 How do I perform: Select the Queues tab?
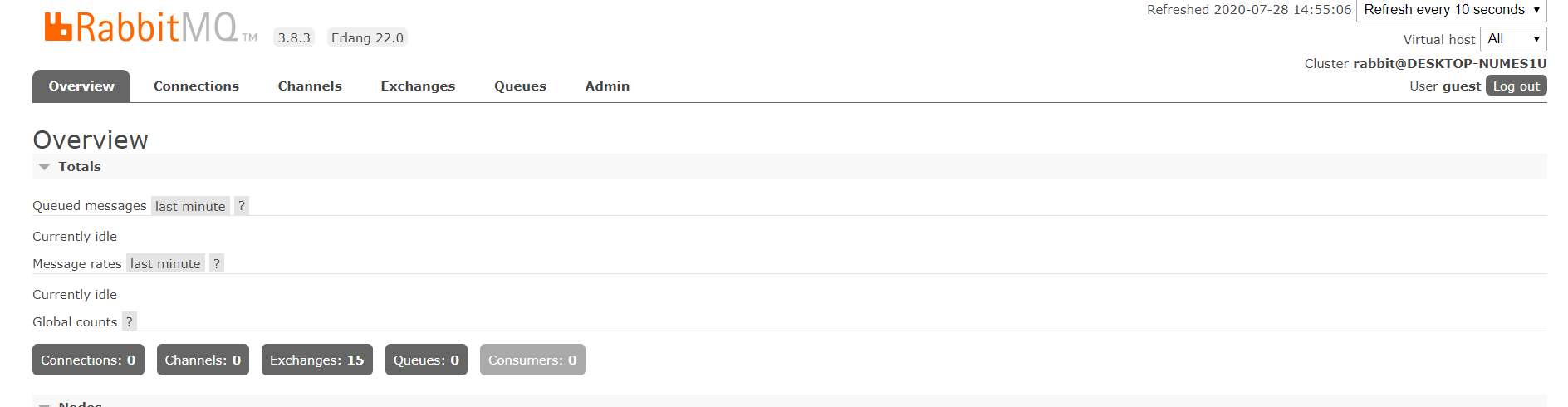click(520, 86)
